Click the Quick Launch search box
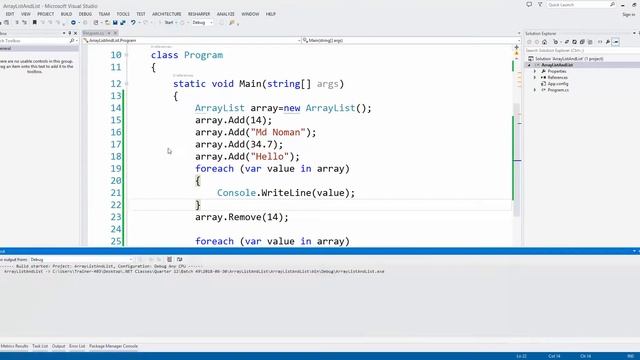The height and width of the screenshot is (360, 640). pyautogui.click(x=581, y=4)
